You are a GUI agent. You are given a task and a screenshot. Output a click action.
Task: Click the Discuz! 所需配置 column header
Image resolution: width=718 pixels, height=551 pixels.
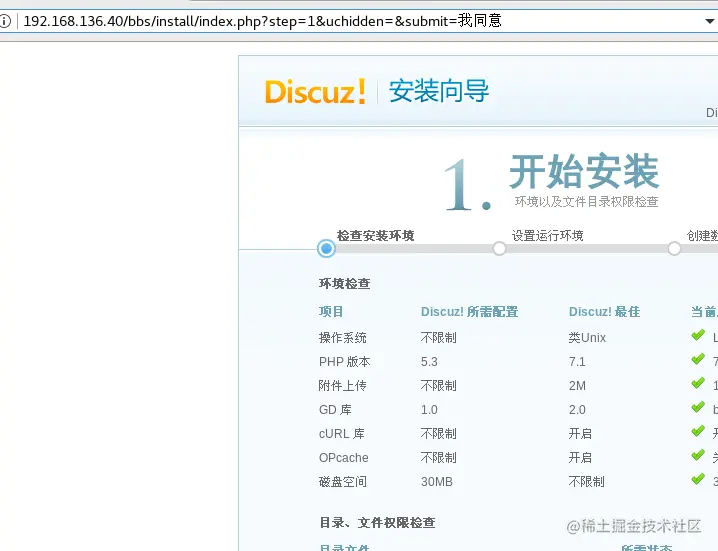pos(469,312)
